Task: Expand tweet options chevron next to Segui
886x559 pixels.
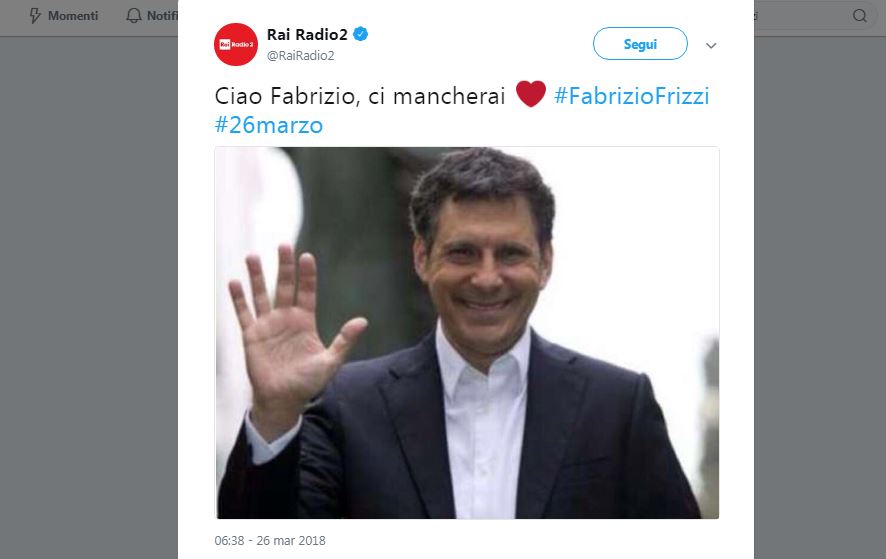Action: [711, 45]
